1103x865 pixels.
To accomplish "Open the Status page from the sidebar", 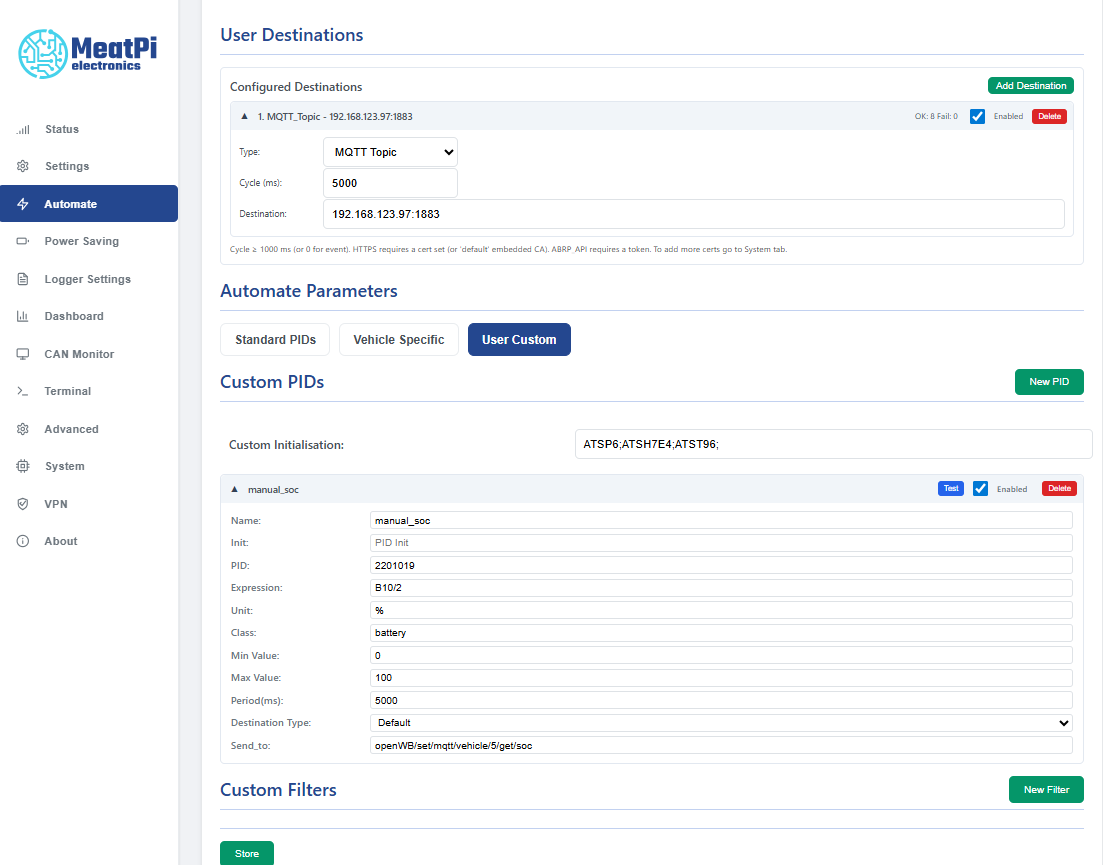I will [x=62, y=128].
